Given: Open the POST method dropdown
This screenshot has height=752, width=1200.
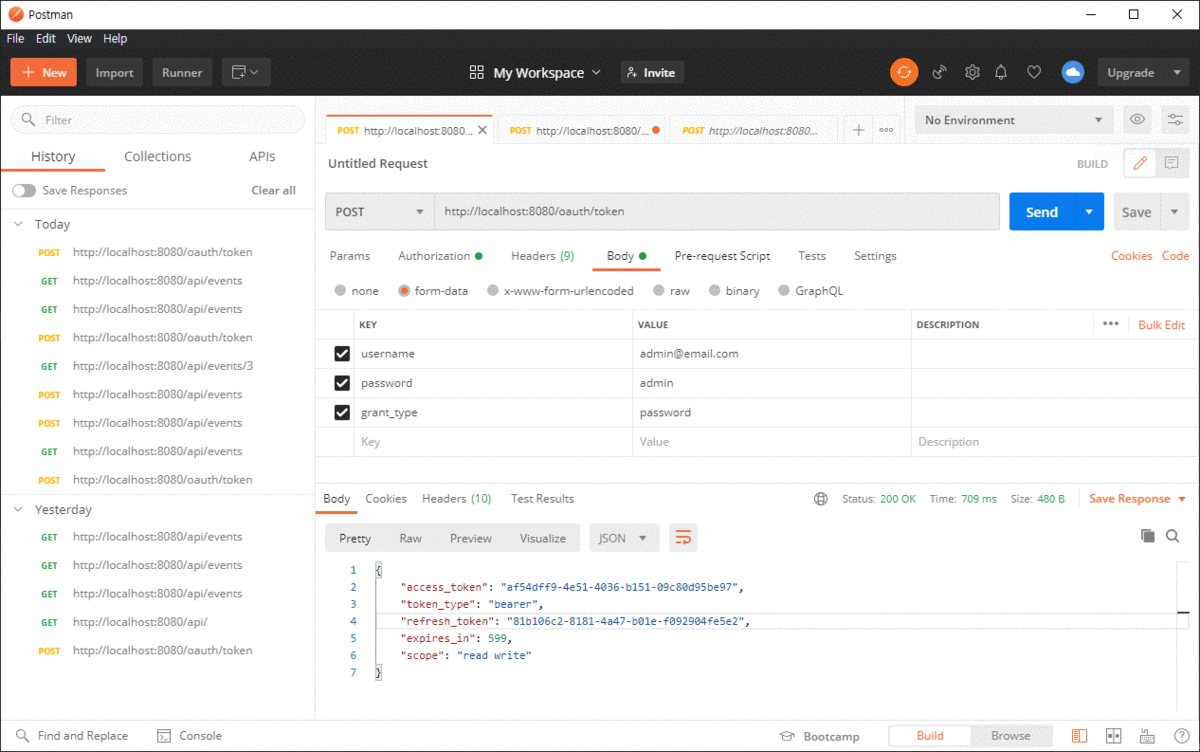Looking at the screenshot, I should click(x=380, y=212).
